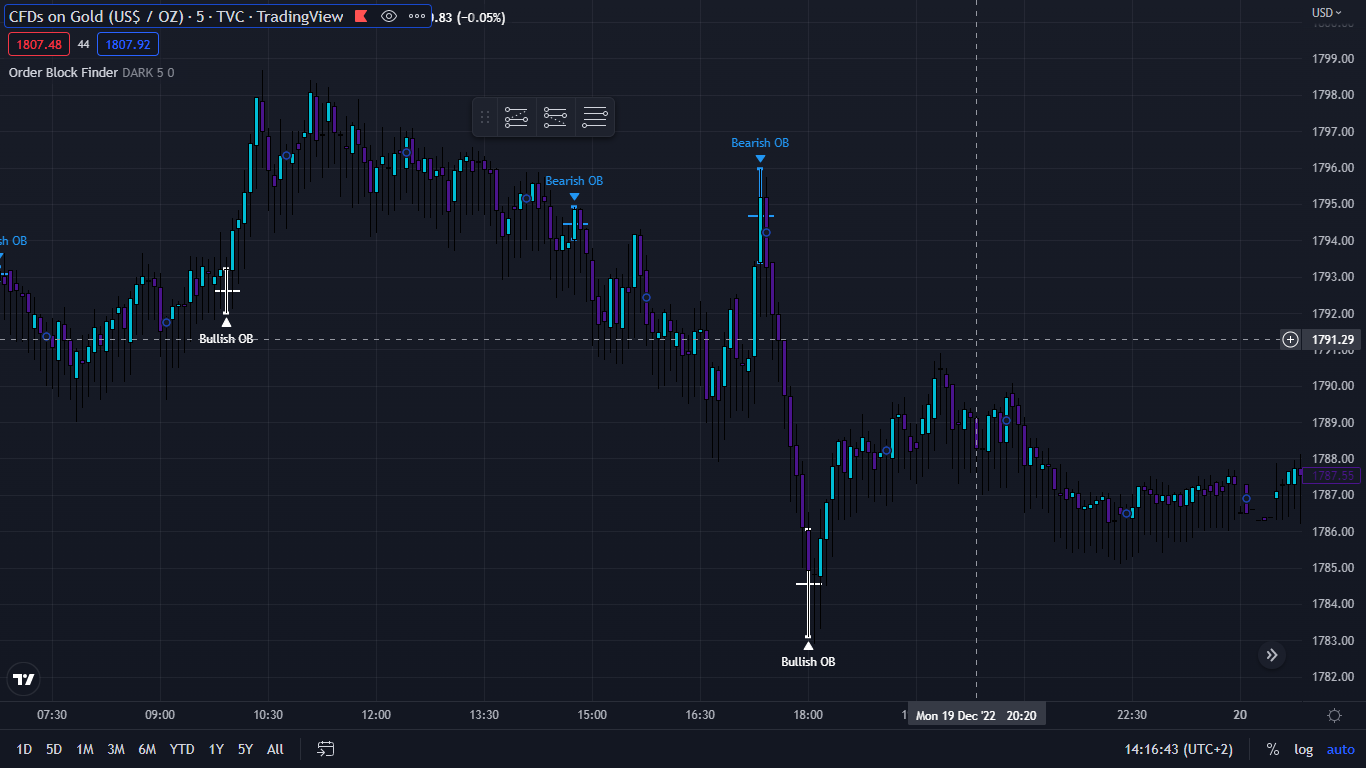Click the plus icon on the price axis
The height and width of the screenshot is (768, 1366).
1291,340
